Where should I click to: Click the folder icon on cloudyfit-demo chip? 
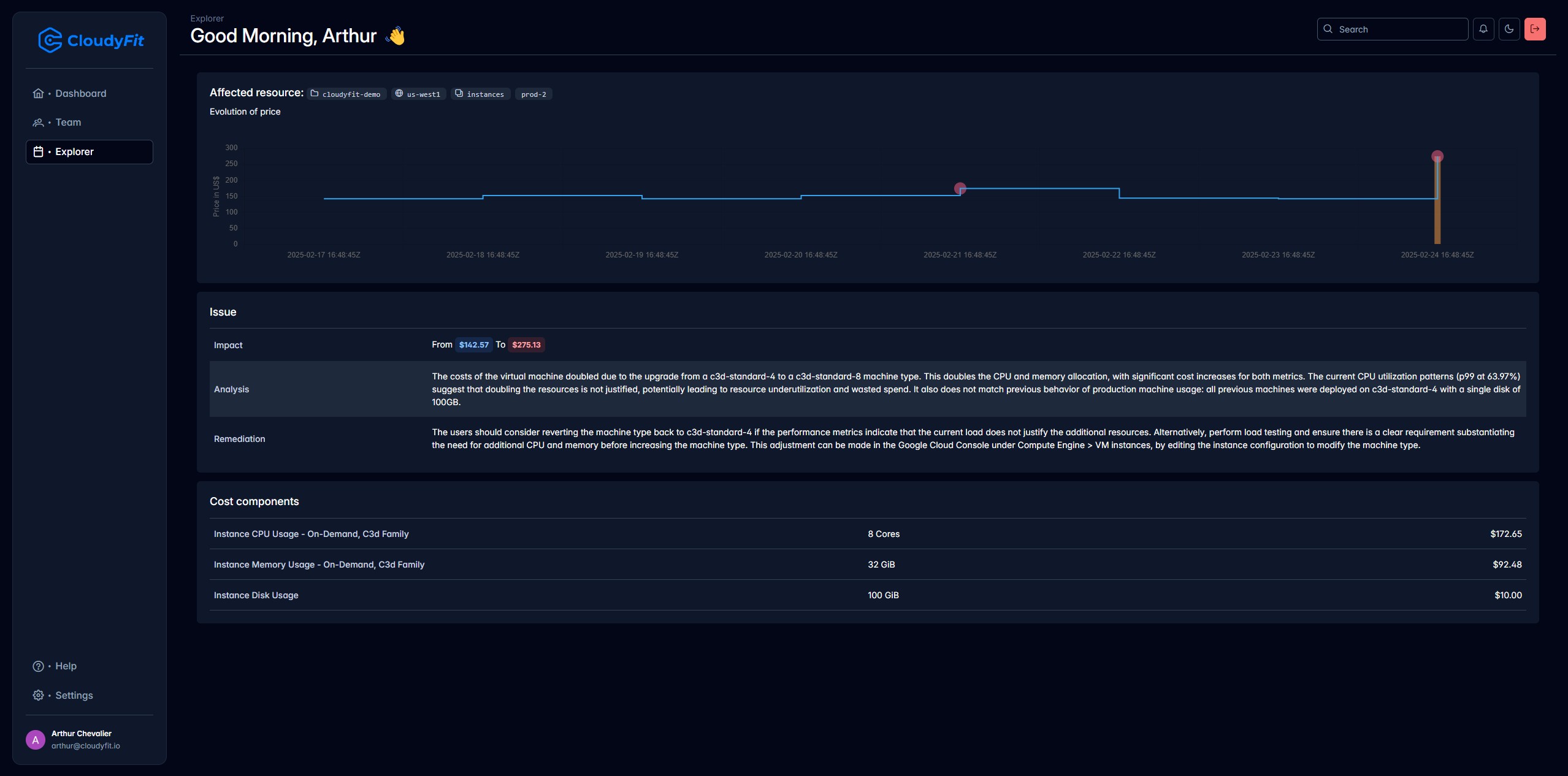click(315, 94)
